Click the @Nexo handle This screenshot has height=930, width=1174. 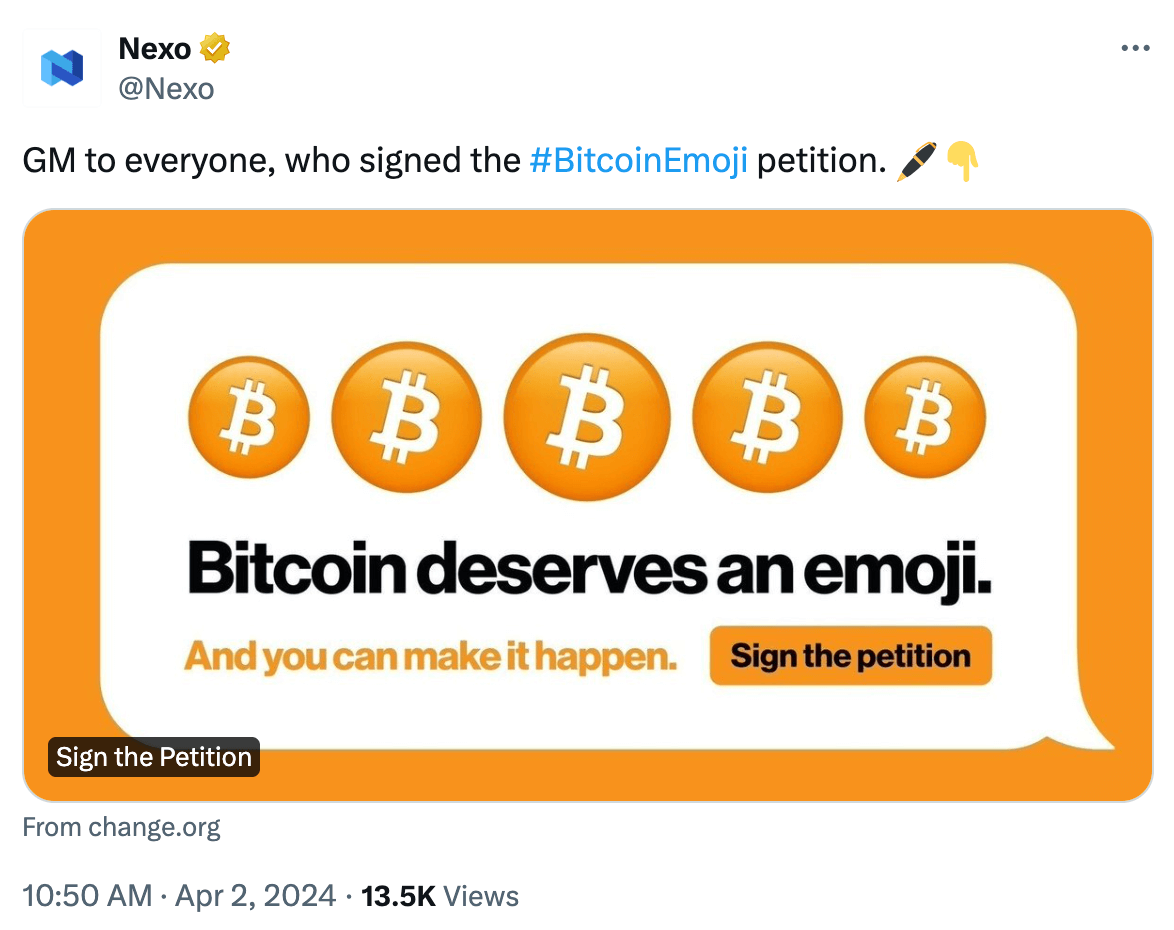point(167,88)
